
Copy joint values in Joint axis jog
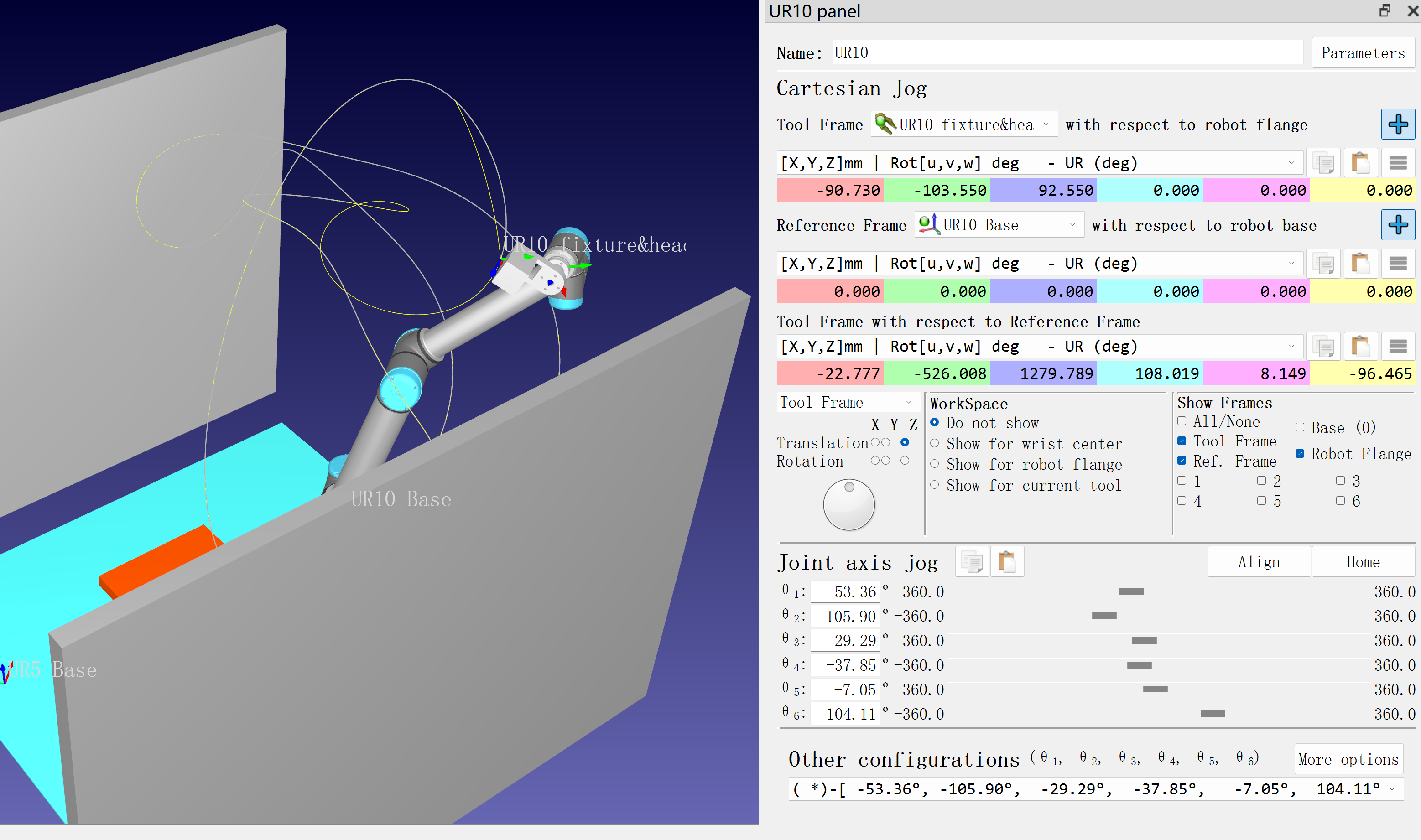972,562
